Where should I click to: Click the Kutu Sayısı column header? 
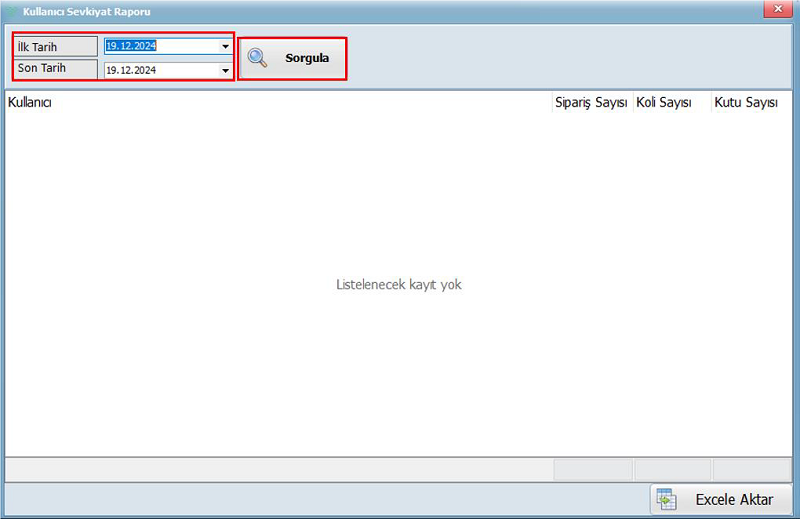click(746, 102)
